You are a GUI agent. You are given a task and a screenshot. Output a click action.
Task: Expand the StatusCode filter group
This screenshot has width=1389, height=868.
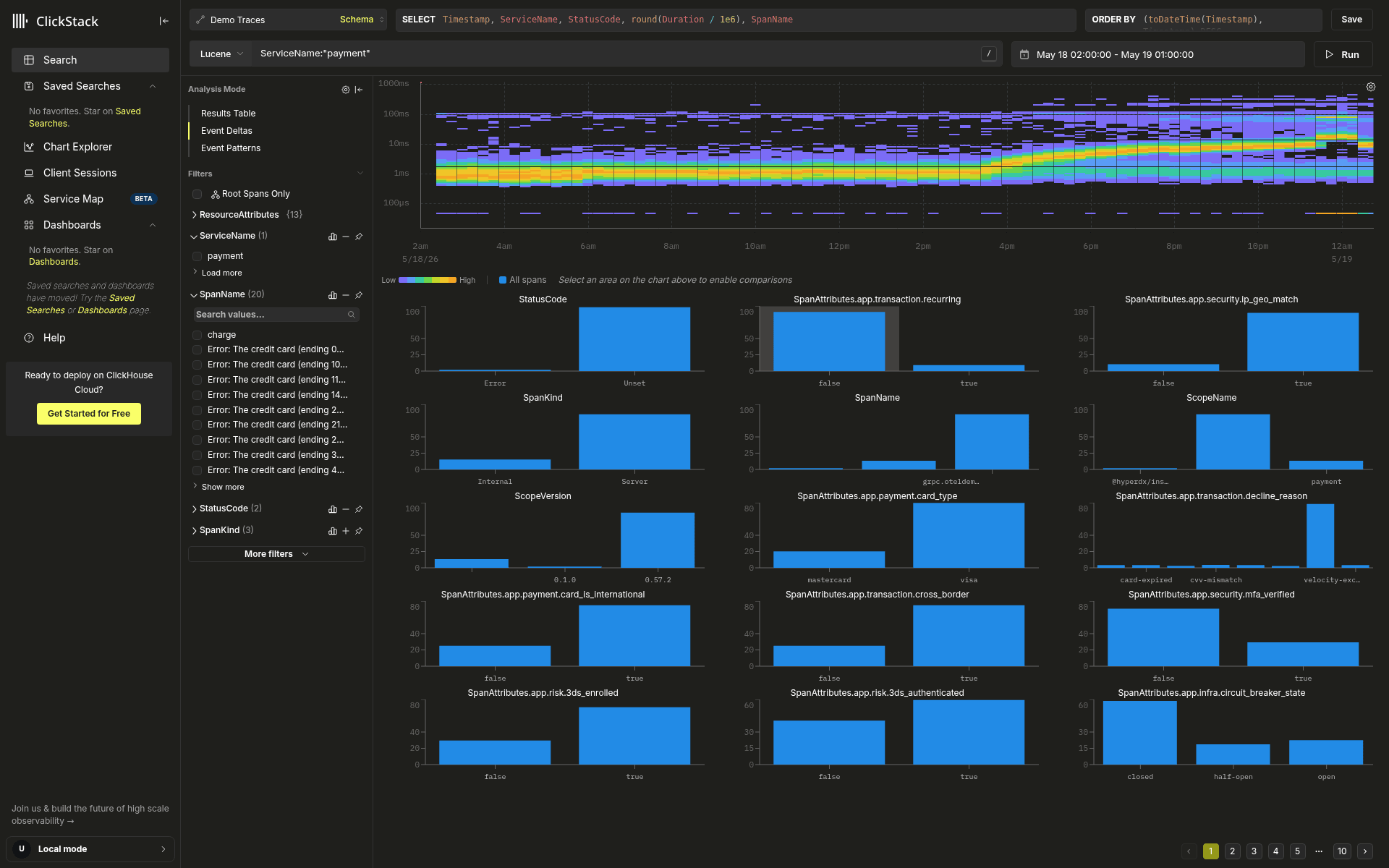(x=226, y=509)
